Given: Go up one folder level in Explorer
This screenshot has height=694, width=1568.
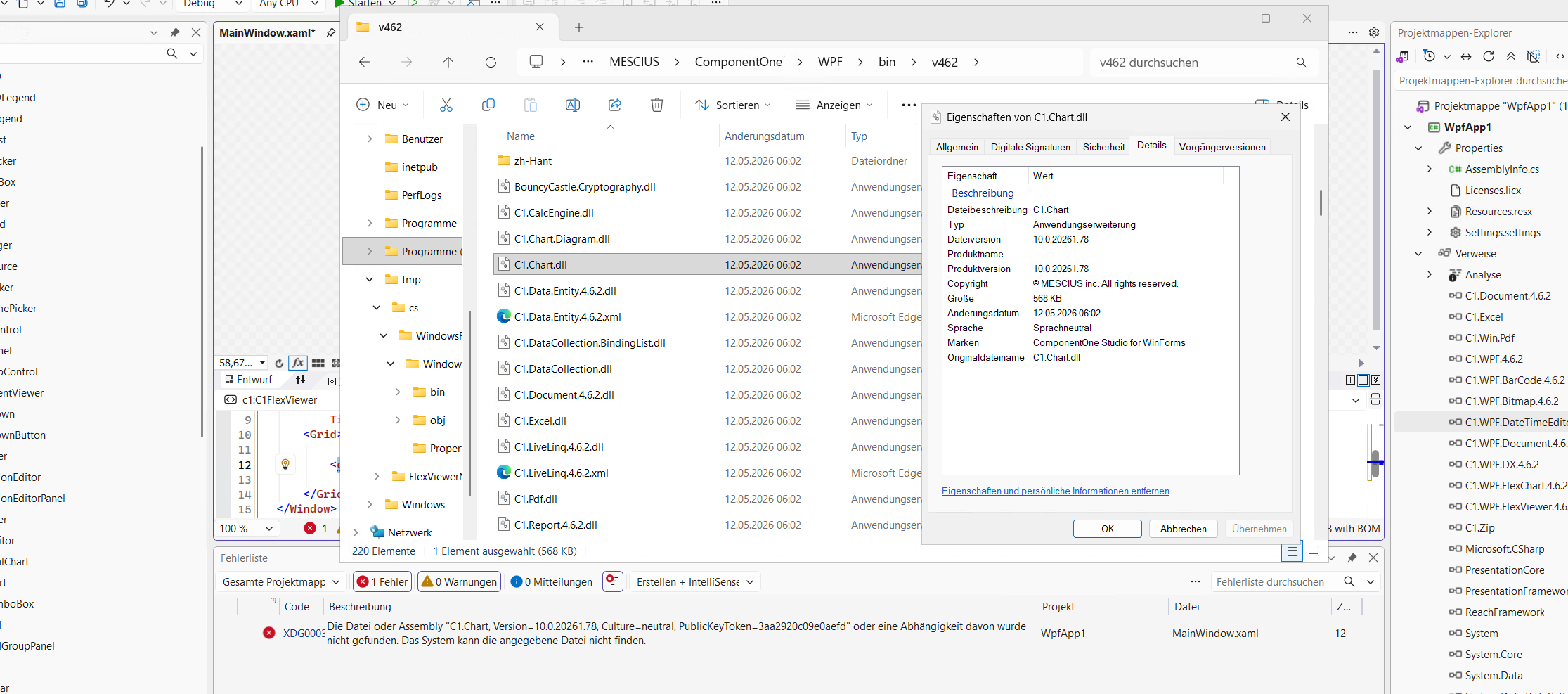Looking at the screenshot, I should click(x=448, y=62).
